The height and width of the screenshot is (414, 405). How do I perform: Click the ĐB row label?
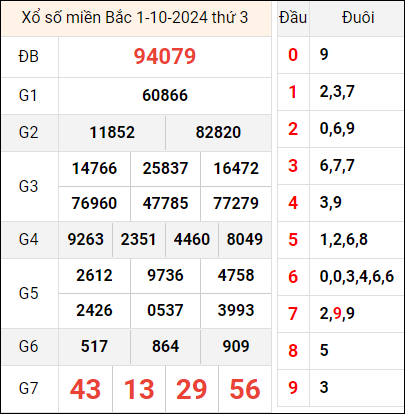(x=29, y=57)
